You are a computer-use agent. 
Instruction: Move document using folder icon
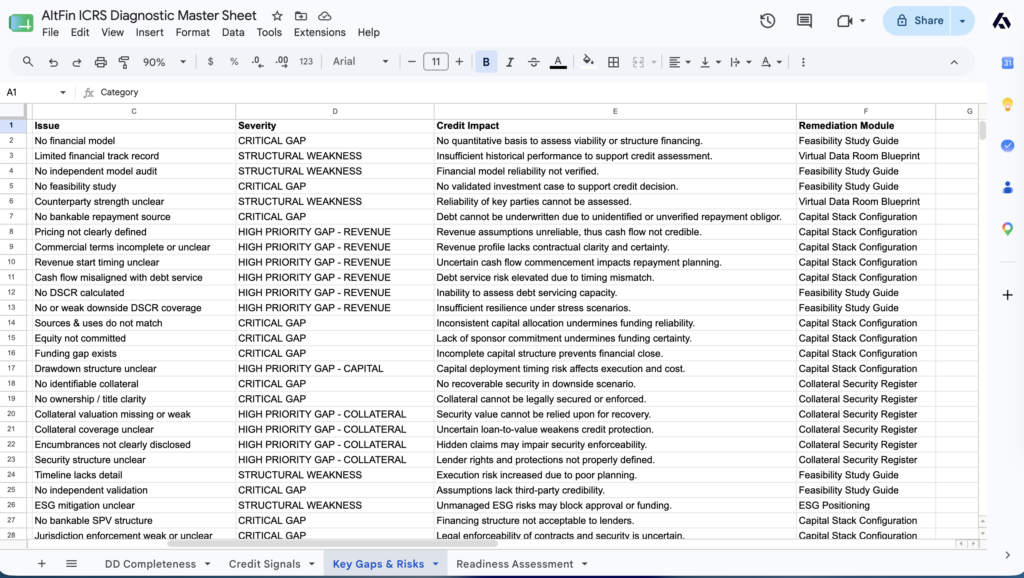tap(301, 16)
